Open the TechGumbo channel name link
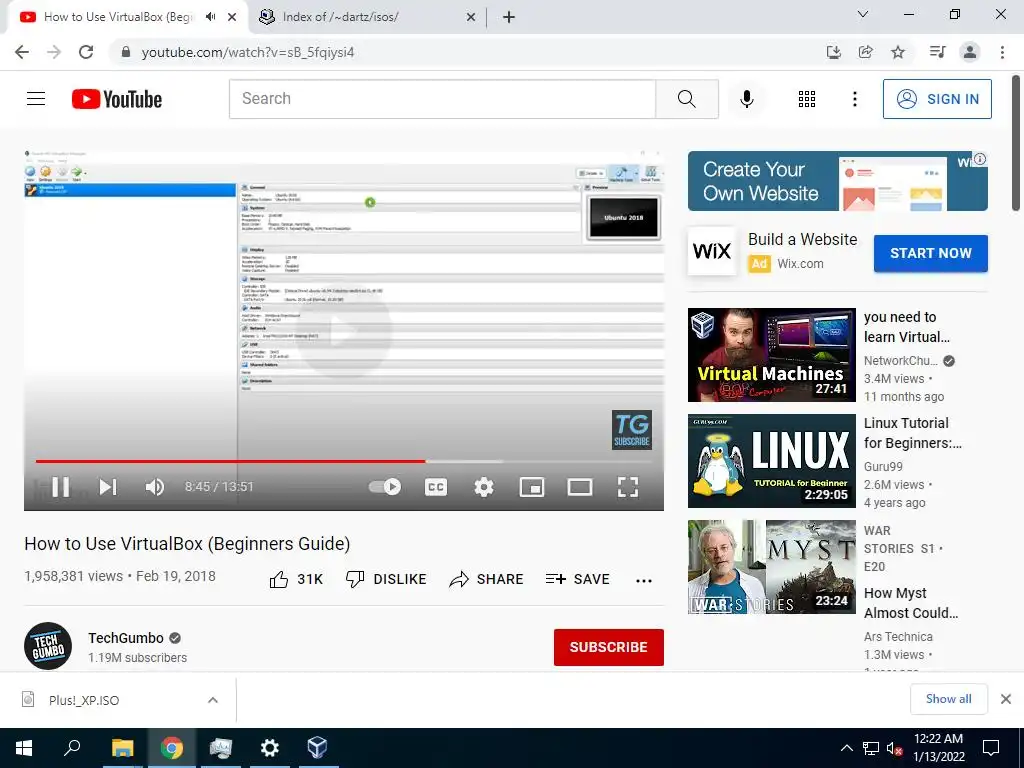 pos(126,638)
